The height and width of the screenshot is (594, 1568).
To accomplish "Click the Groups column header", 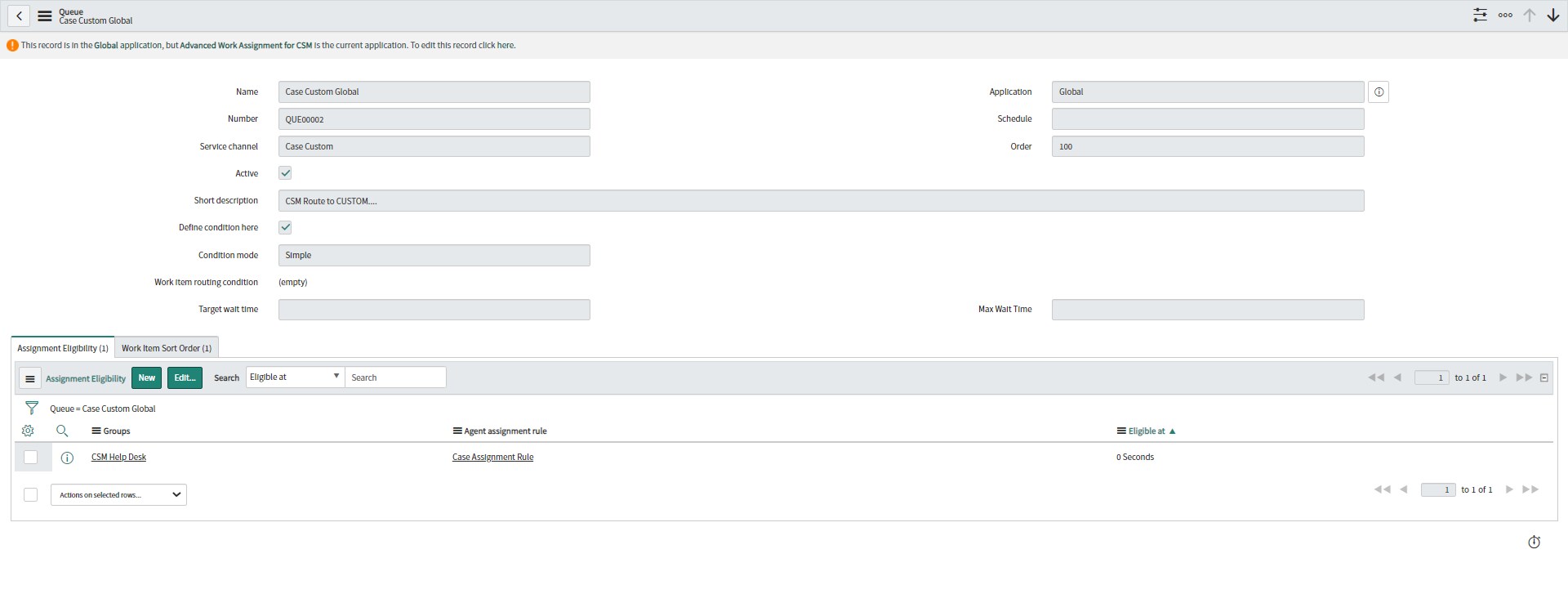I will click(x=117, y=431).
